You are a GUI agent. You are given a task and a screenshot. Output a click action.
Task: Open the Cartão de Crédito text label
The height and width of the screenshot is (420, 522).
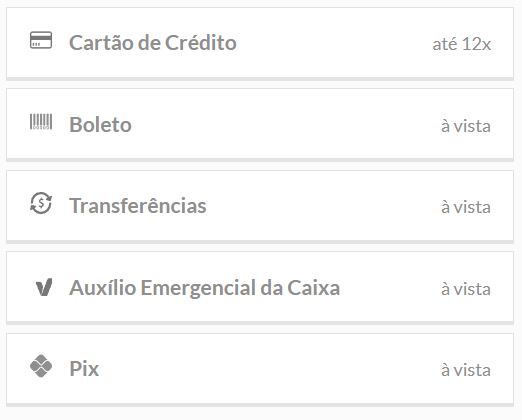153,43
